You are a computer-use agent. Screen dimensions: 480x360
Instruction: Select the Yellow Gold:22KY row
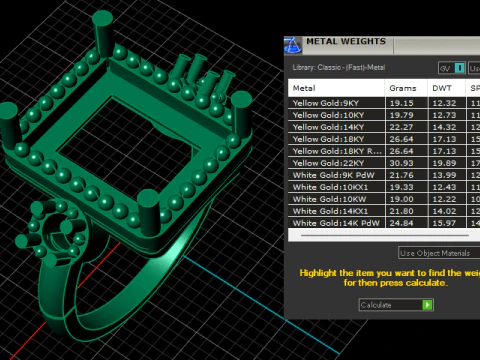point(384,163)
